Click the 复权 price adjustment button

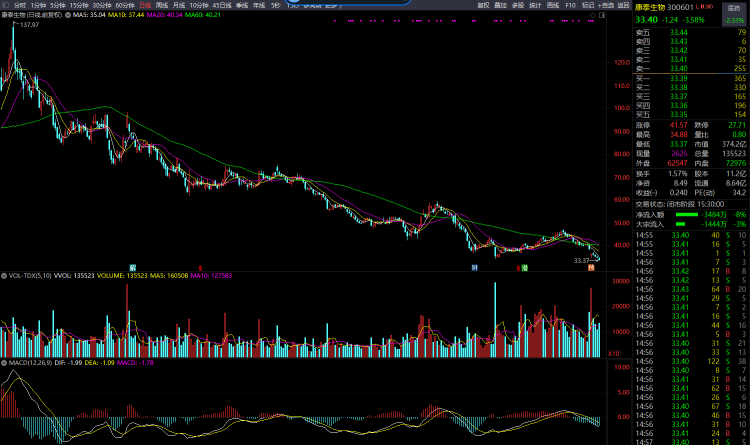483,5
